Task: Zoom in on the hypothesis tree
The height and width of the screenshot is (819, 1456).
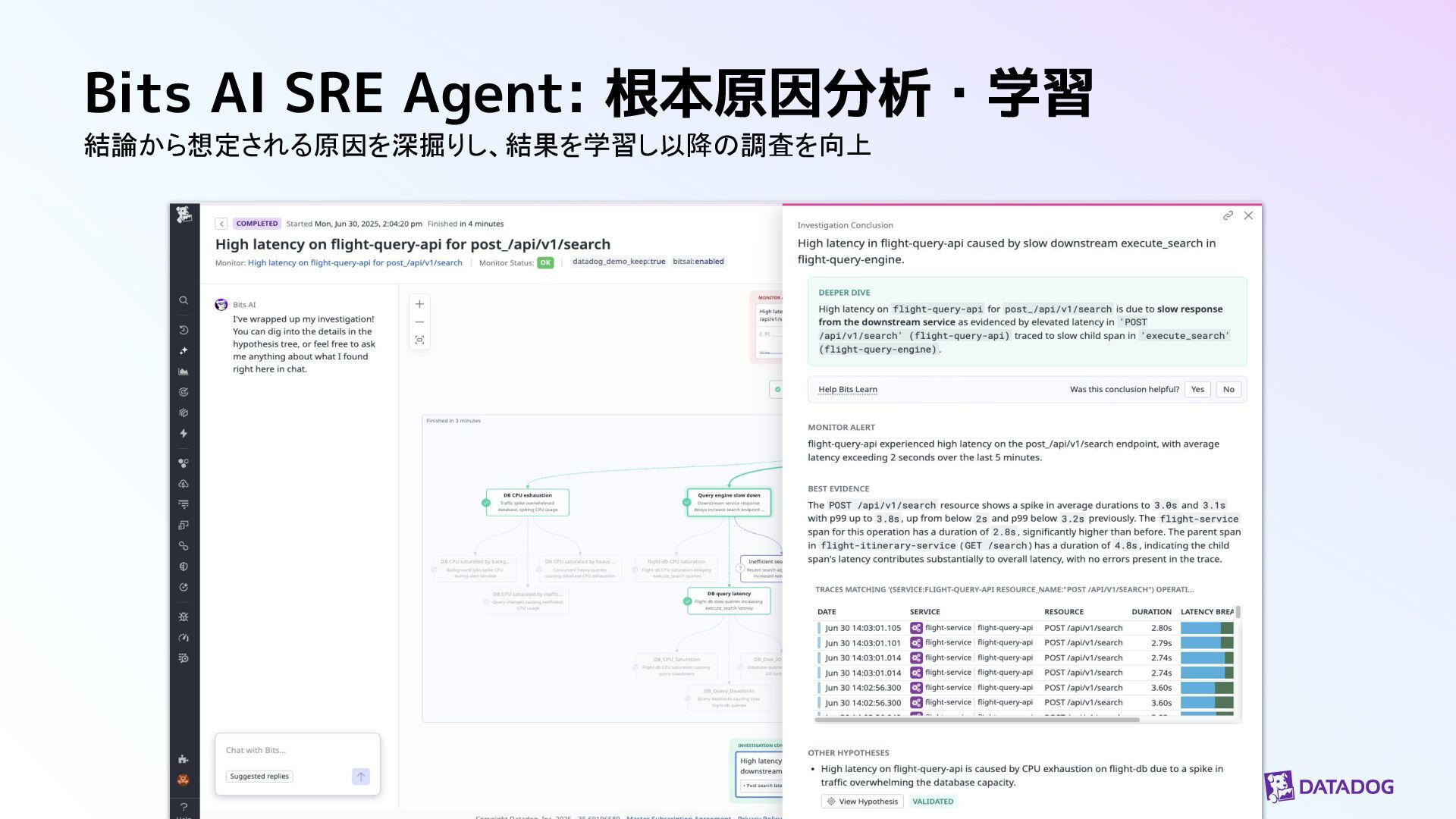Action: tap(419, 304)
